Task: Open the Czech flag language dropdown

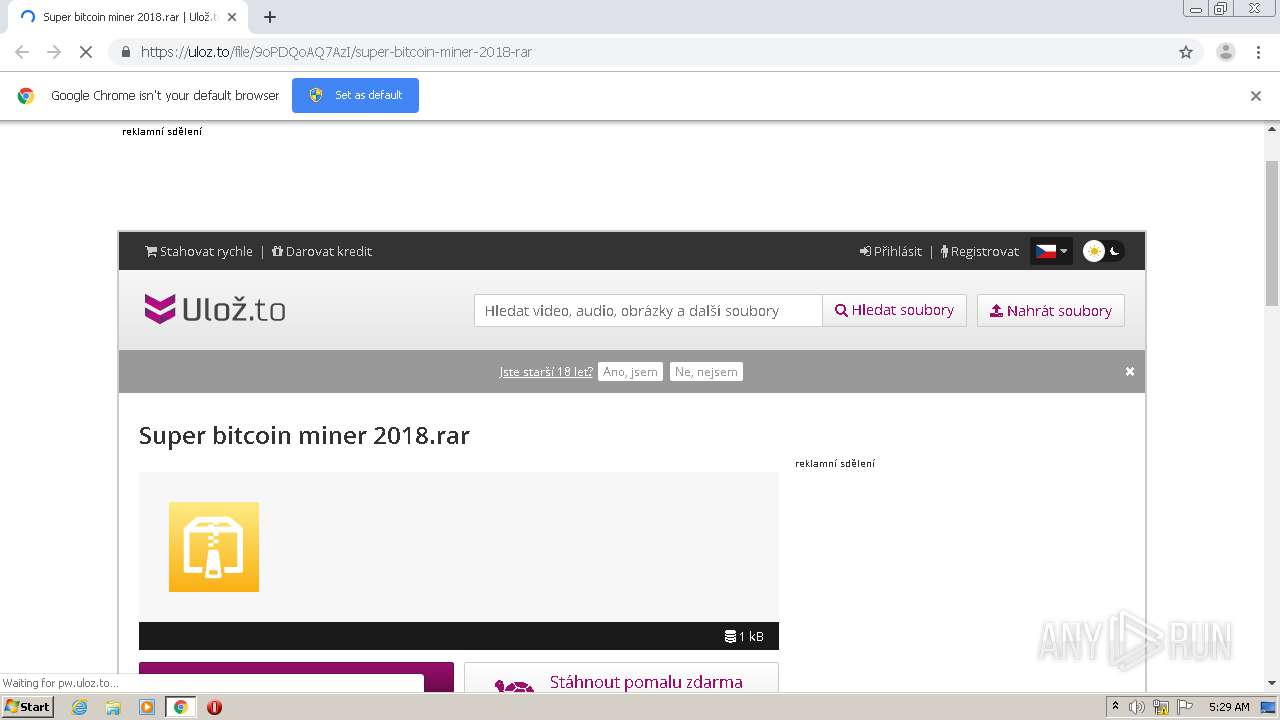Action: click(1051, 251)
